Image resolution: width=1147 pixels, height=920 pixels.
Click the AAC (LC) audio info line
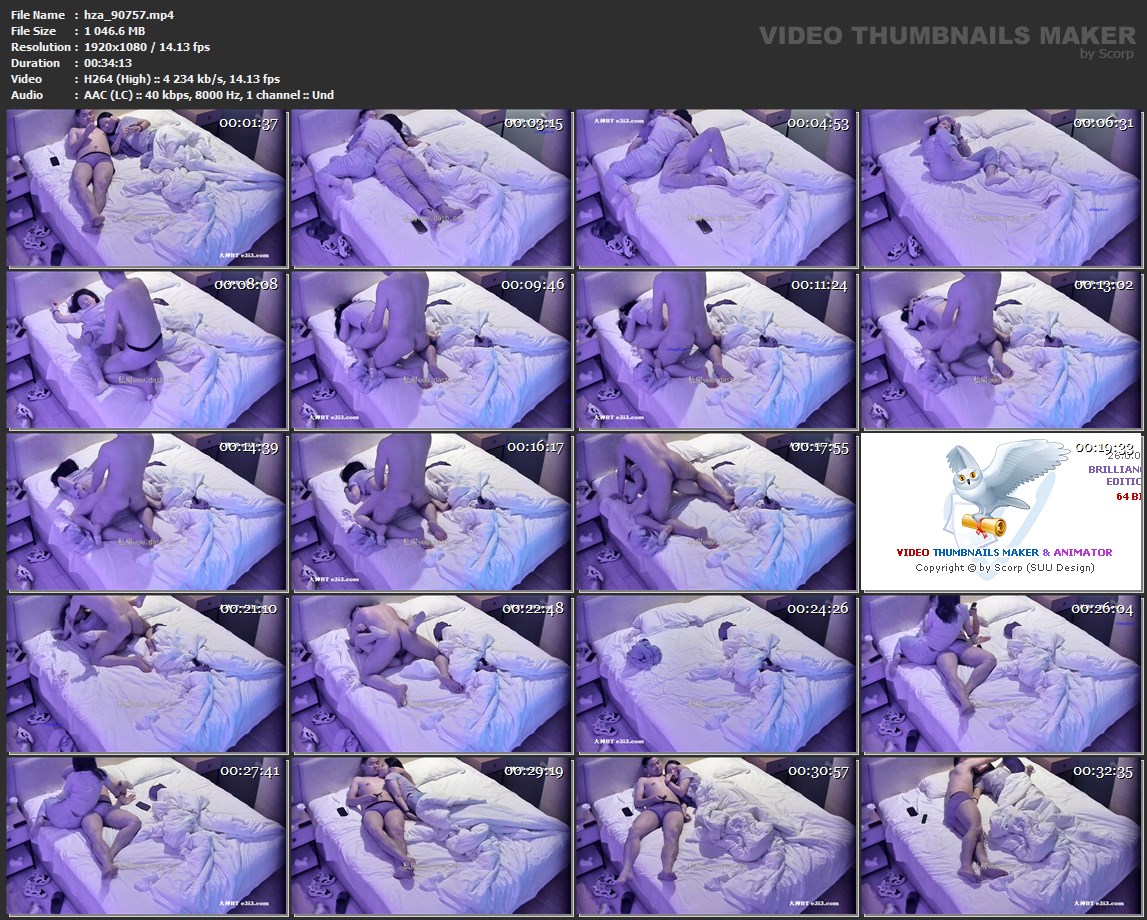click(x=208, y=95)
